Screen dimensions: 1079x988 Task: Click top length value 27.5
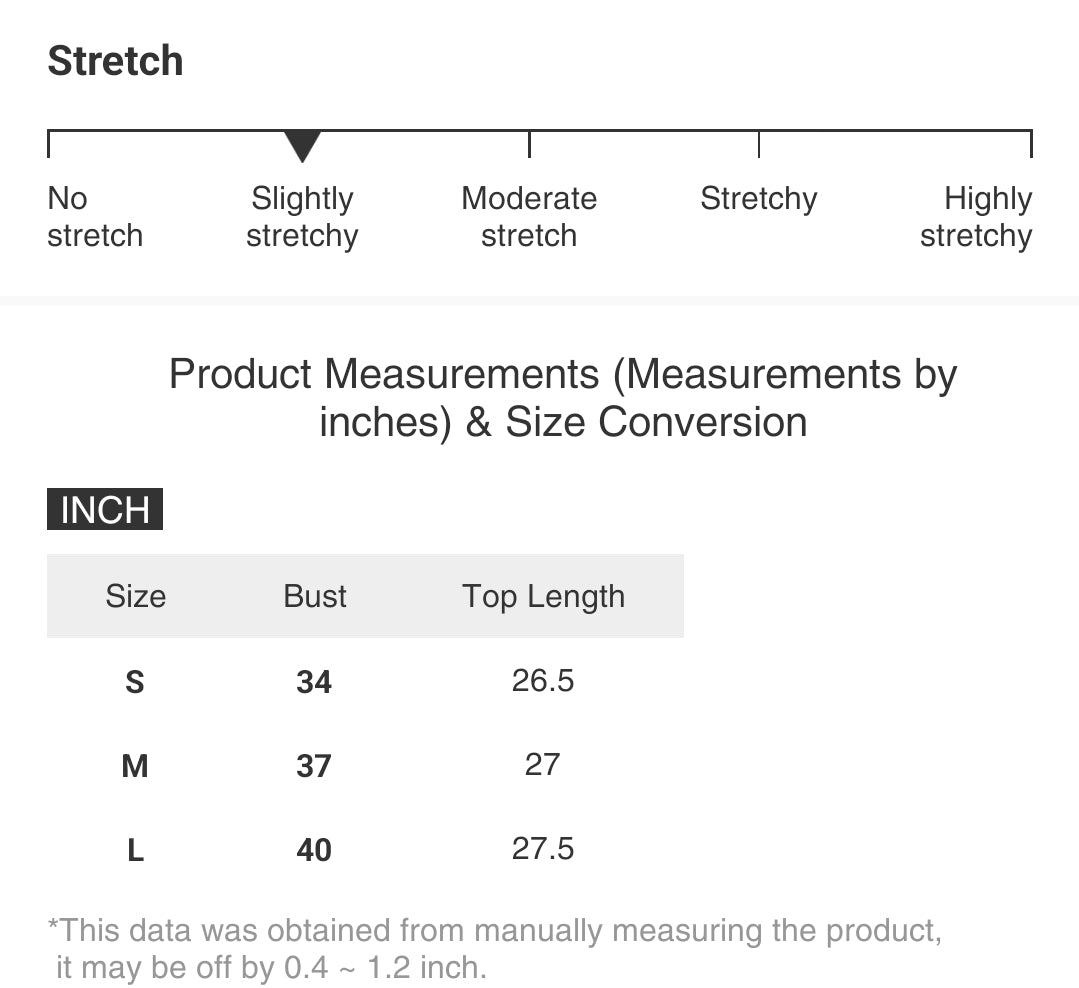[543, 849]
